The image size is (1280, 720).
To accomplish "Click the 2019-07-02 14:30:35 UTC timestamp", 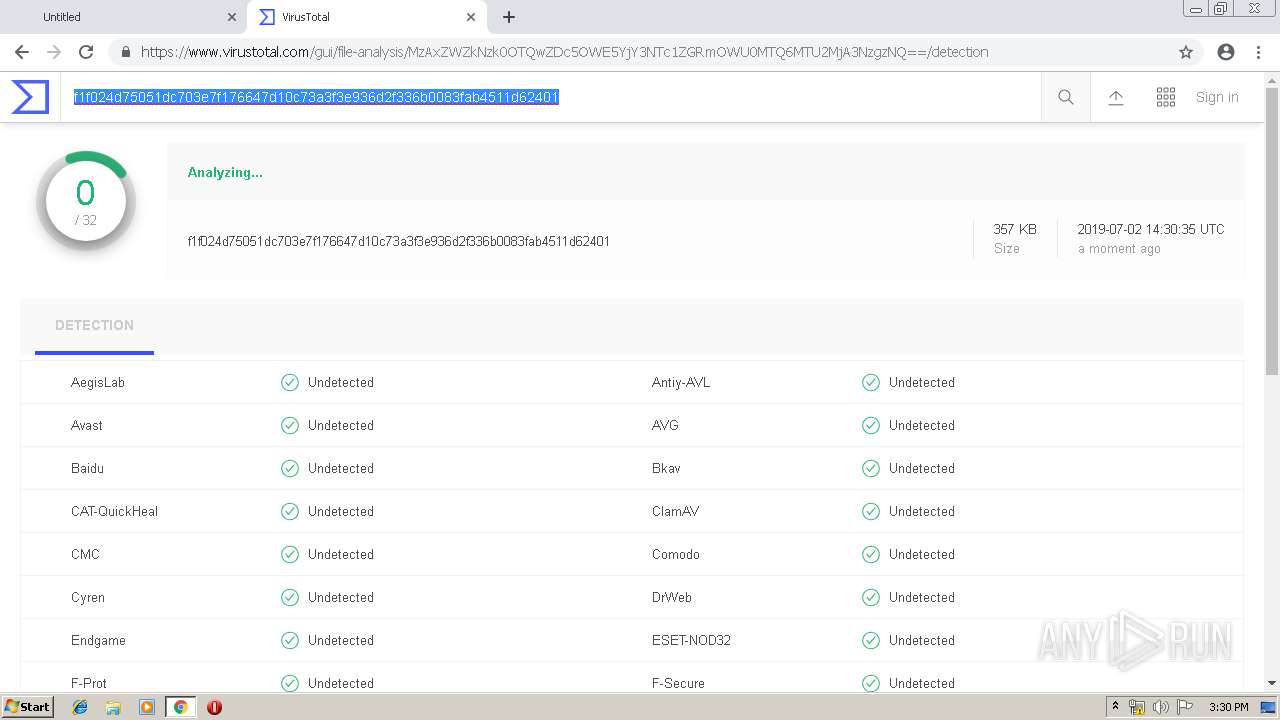I will [x=1150, y=229].
